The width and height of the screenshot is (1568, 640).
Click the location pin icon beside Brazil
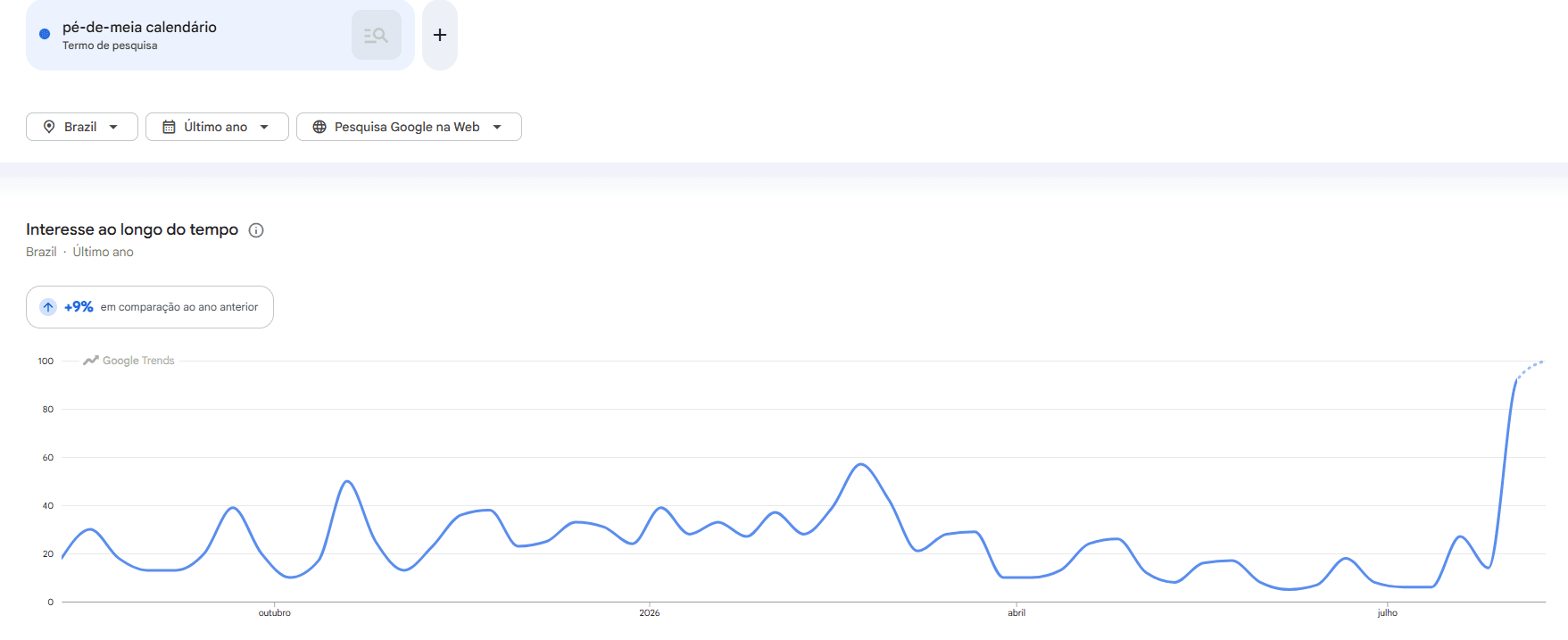49,127
